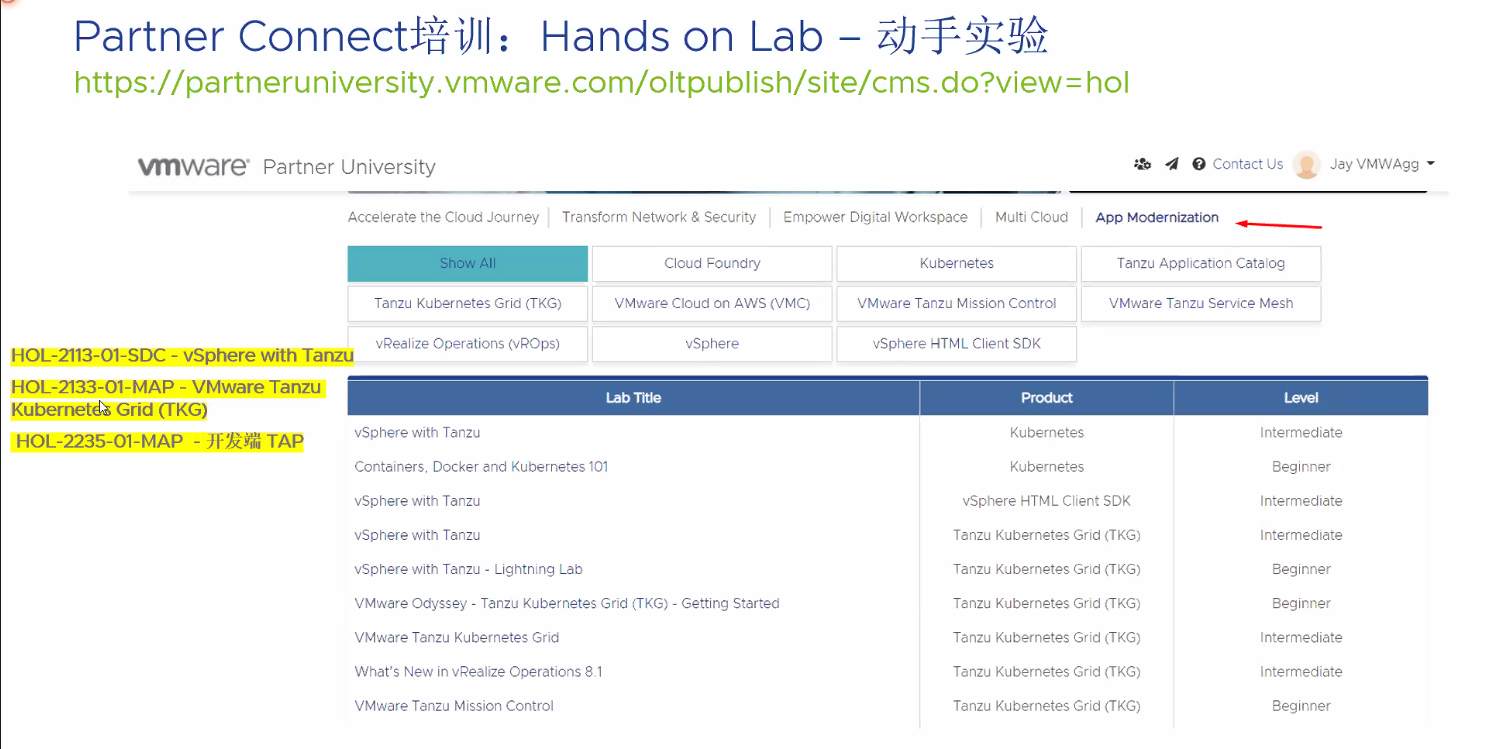Screen dimensions: 1488x749
Task: Sort by the Lab Title column header
Action: [633, 398]
